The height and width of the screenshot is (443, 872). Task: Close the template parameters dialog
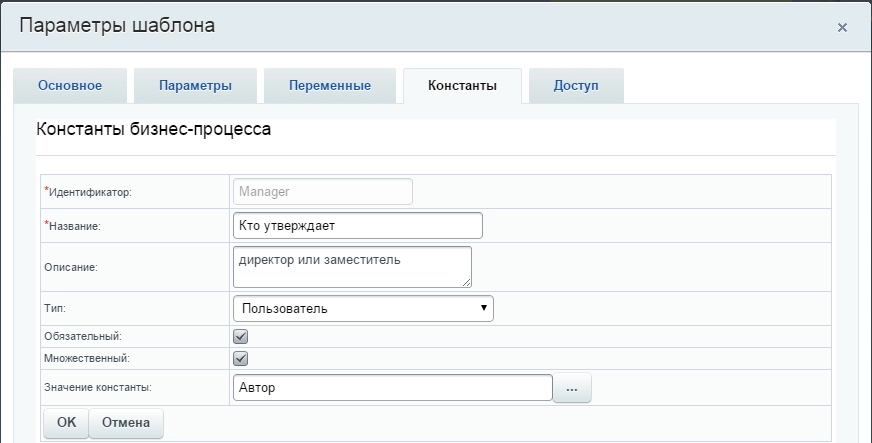click(x=842, y=27)
